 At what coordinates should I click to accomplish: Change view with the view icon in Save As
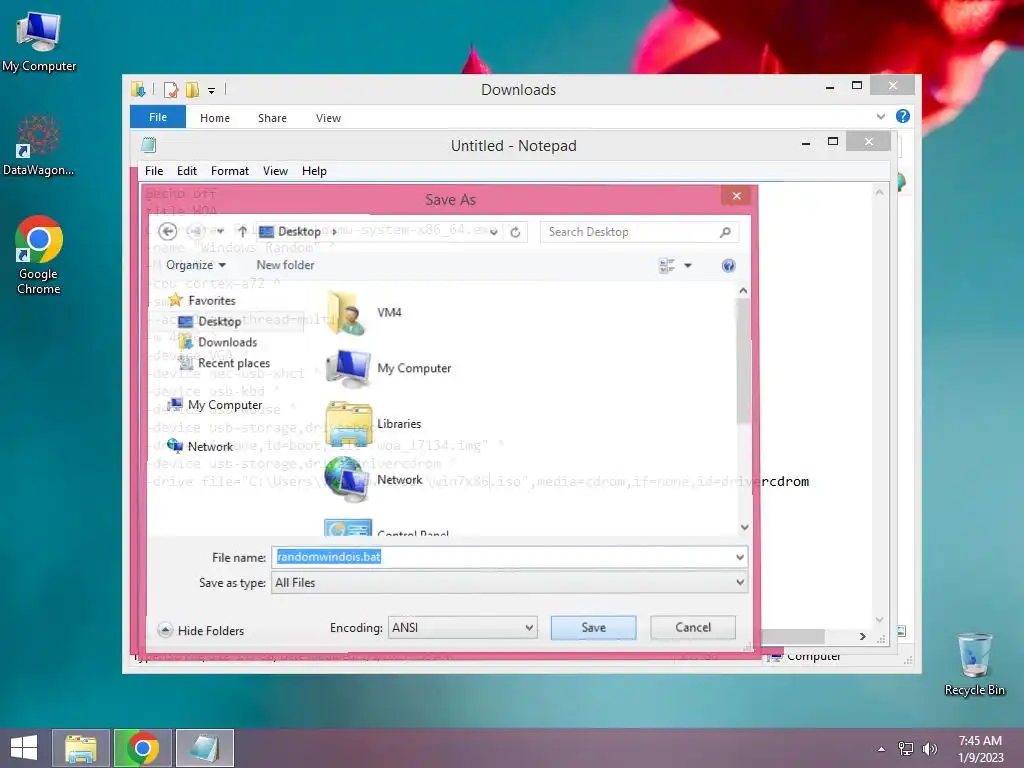(667, 265)
